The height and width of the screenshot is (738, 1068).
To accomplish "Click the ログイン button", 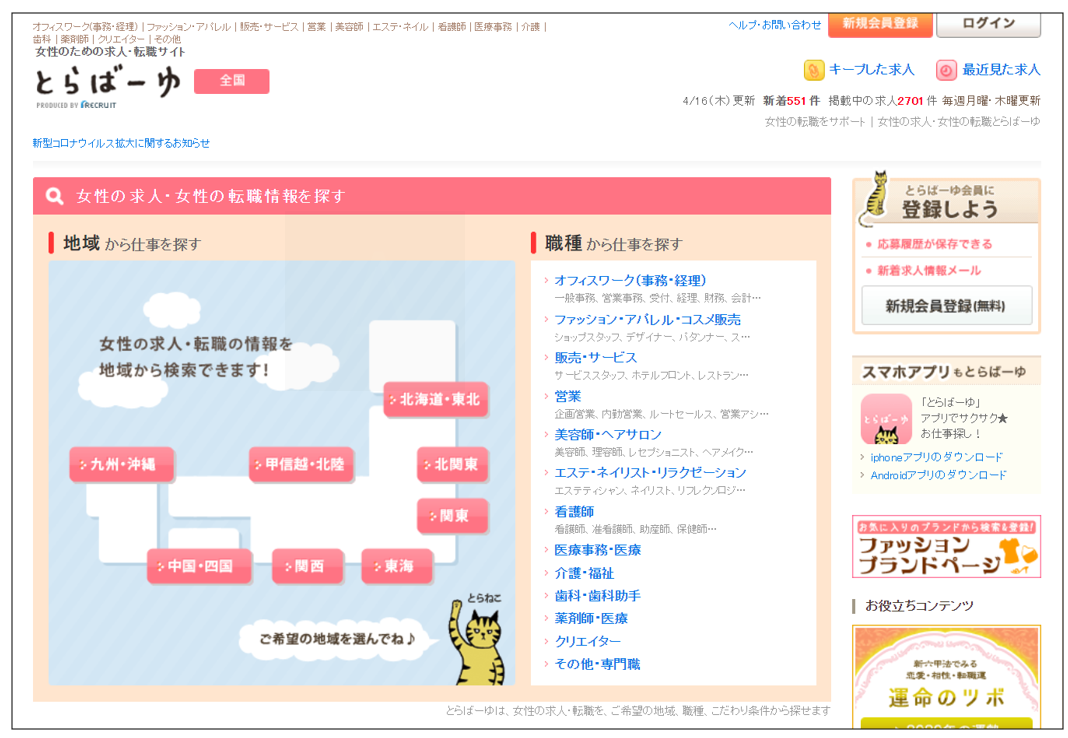I will tap(988, 23).
